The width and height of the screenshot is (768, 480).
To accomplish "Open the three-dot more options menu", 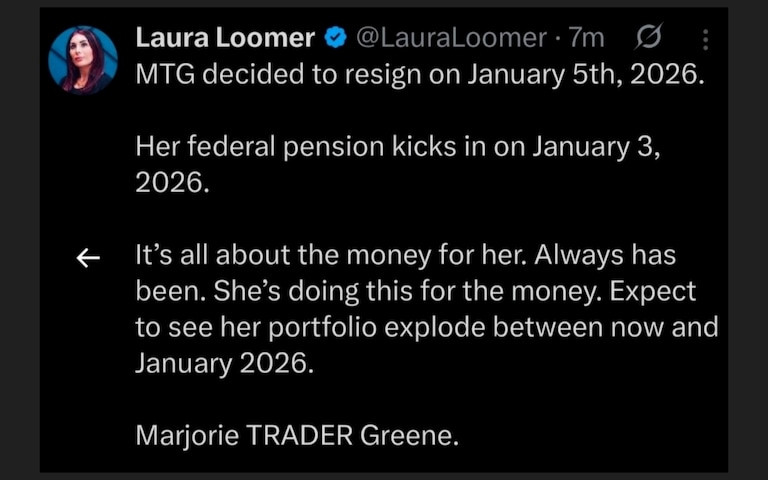I will coord(705,39).
